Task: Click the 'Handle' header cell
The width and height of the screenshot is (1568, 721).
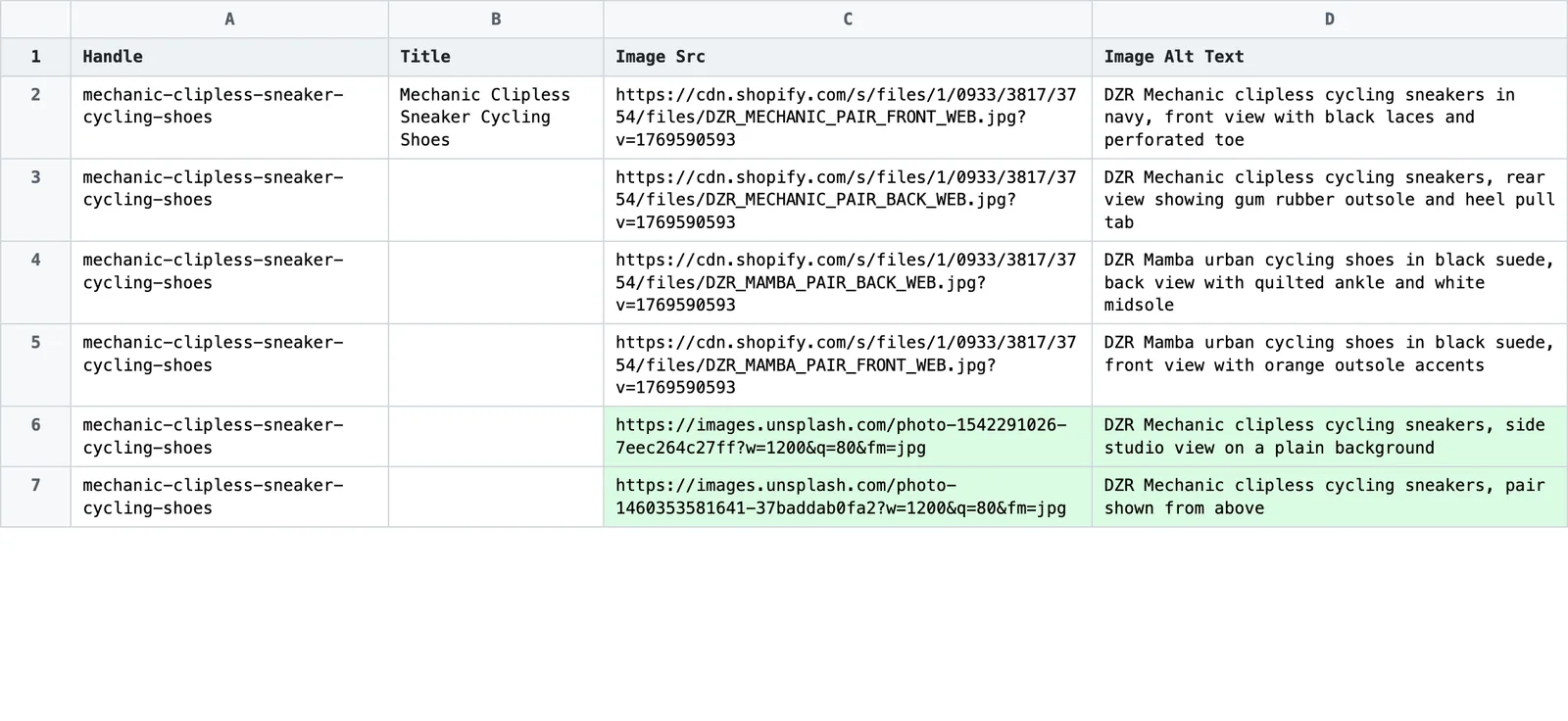Action: click(x=229, y=57)
